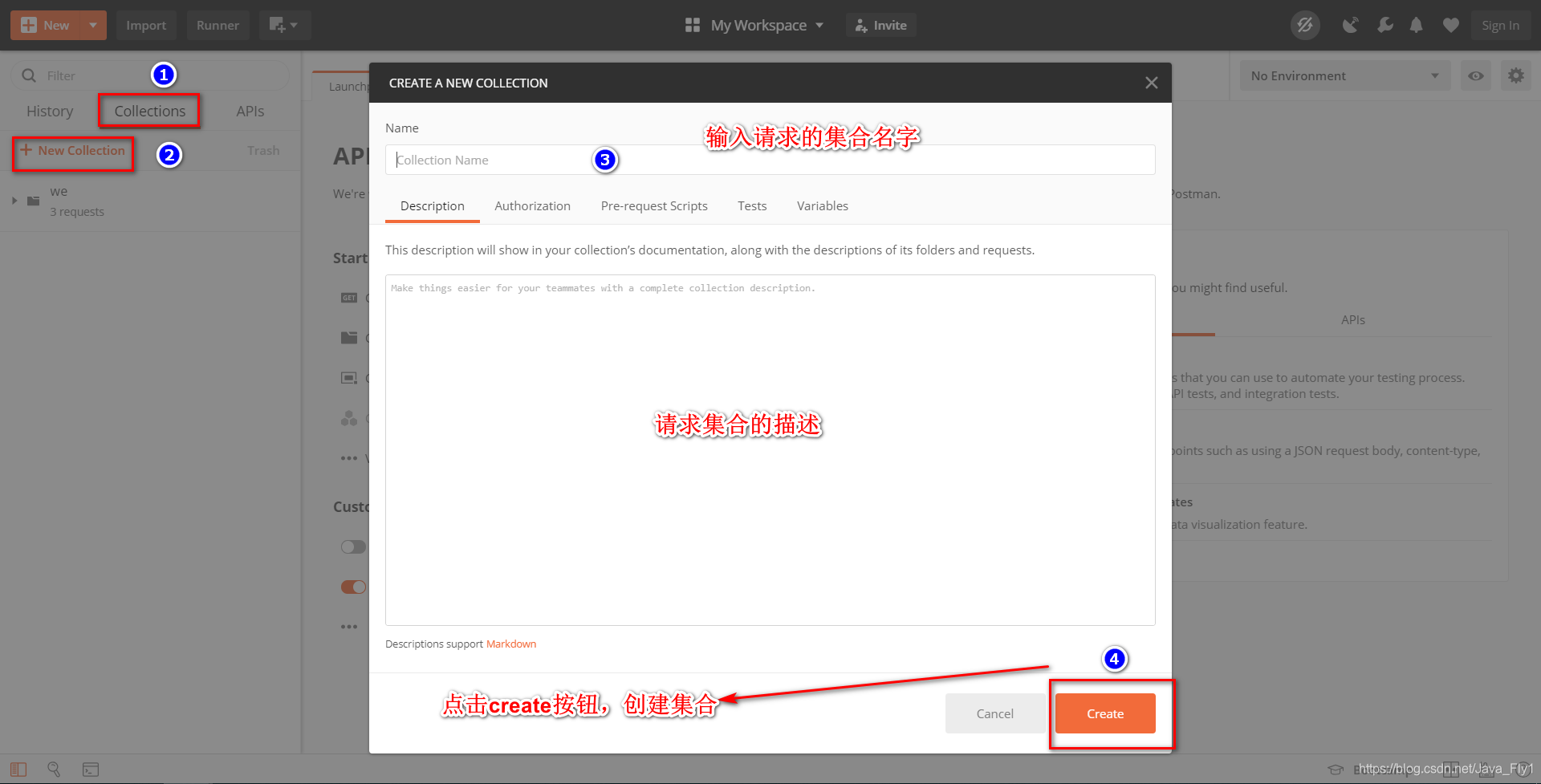
Task: Select the Description tab
Action: point(433,206)
